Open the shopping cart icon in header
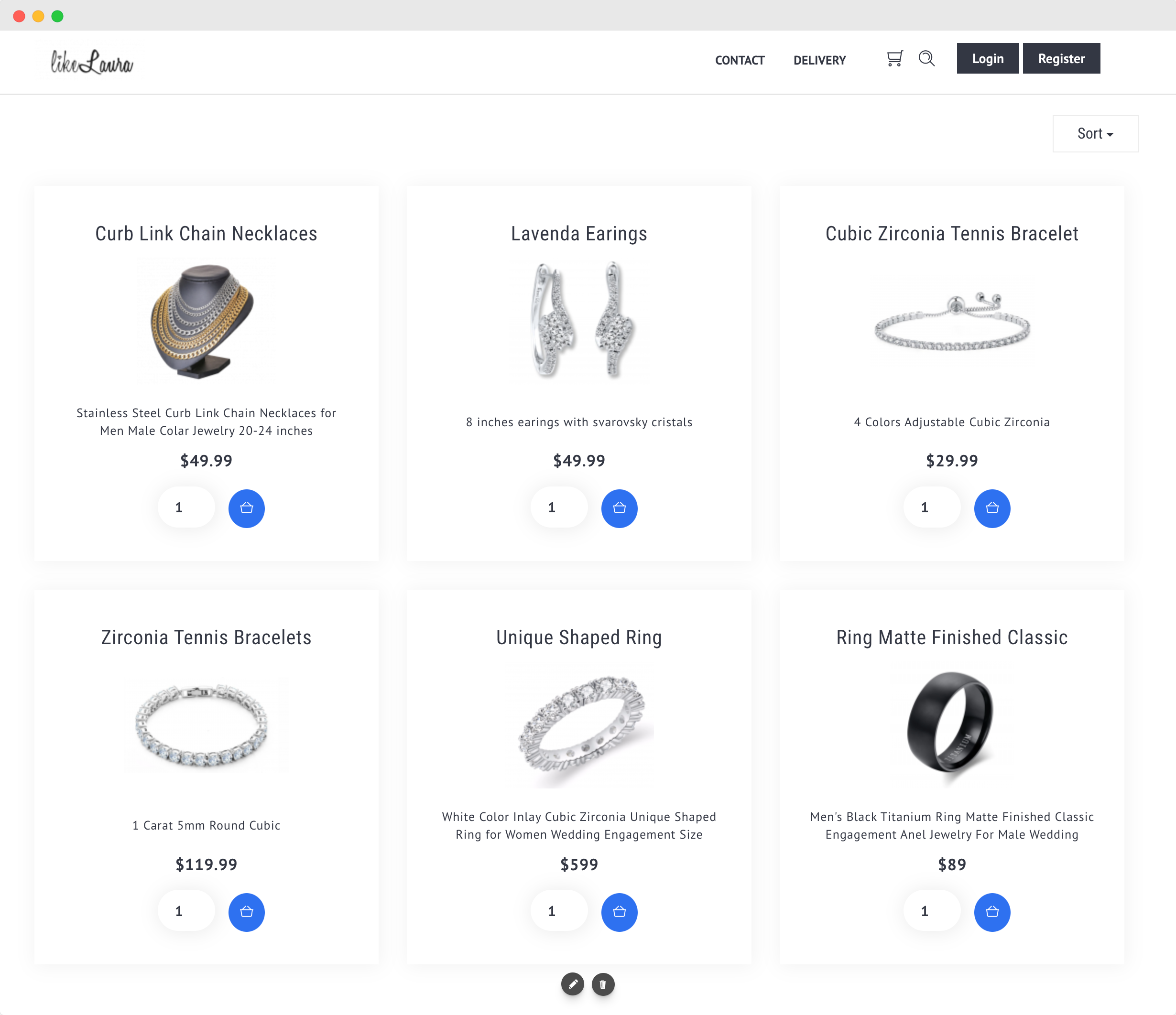The height and width of the screenshot is (1015, 1176). 894,58
